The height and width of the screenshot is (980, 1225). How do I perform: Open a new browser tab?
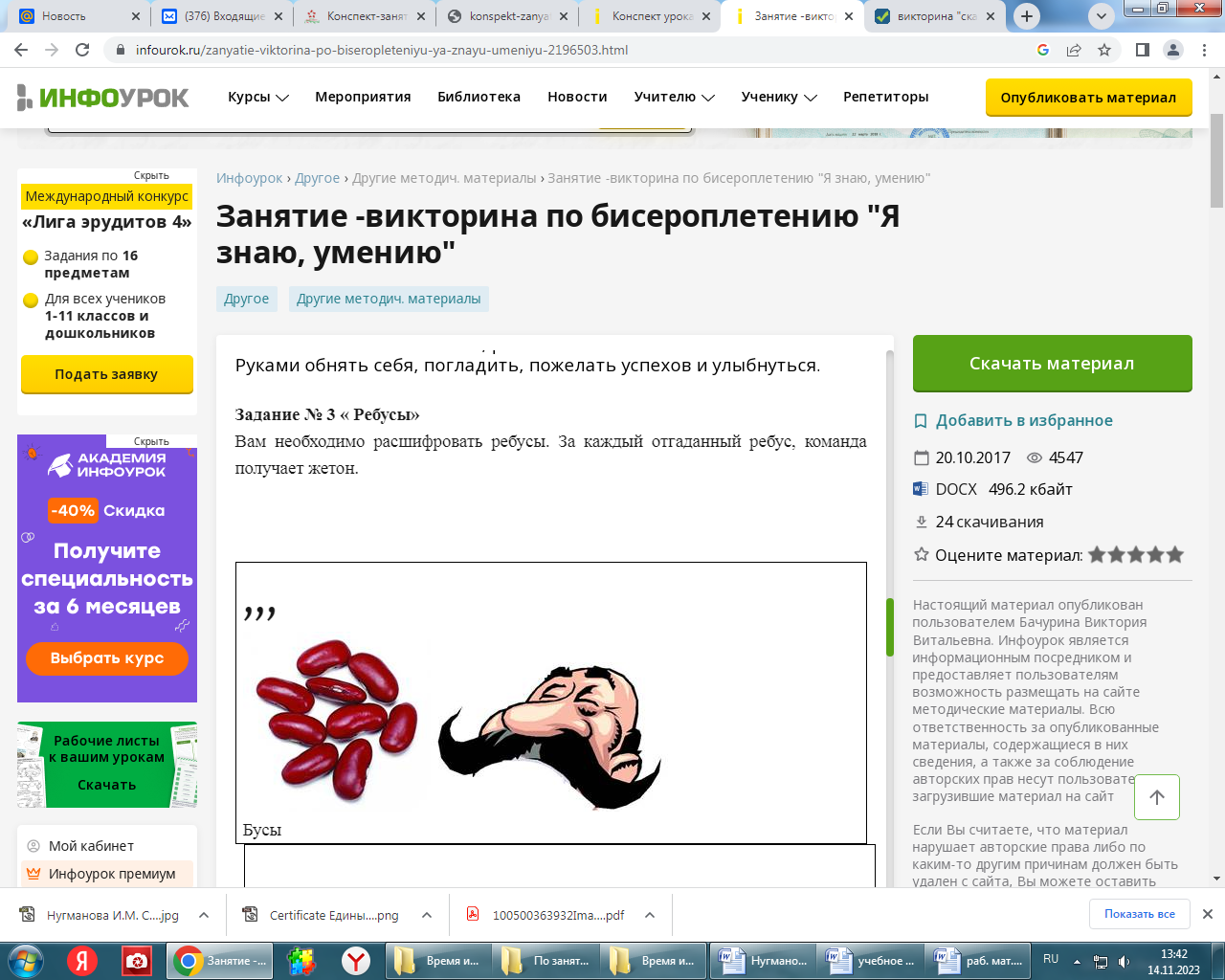pos(1027,16)
